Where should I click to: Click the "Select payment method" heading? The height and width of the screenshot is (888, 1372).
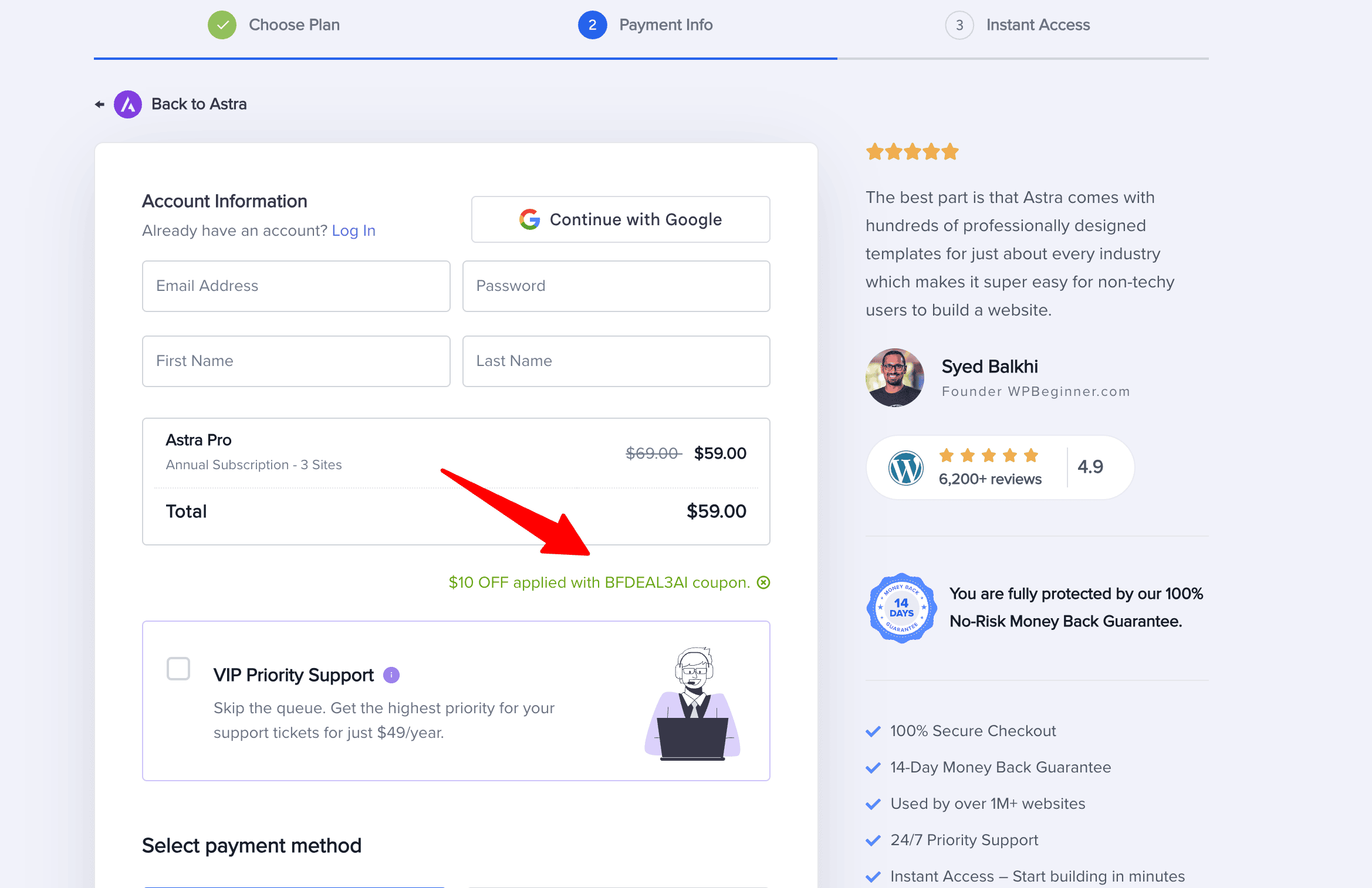click(x=252, y=846)
